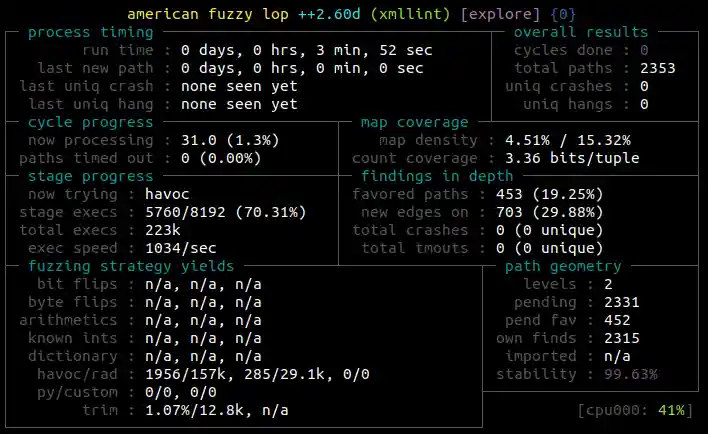Select total execs value '223k'
The image size is (708, 434).
click(x=163, y=230)
